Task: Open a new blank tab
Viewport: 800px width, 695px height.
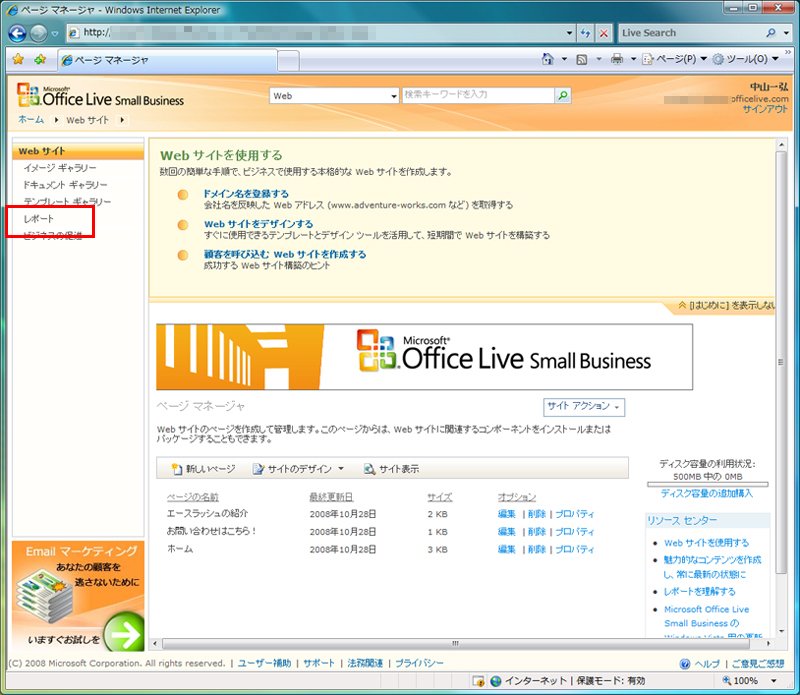Action: coord(289,61)
